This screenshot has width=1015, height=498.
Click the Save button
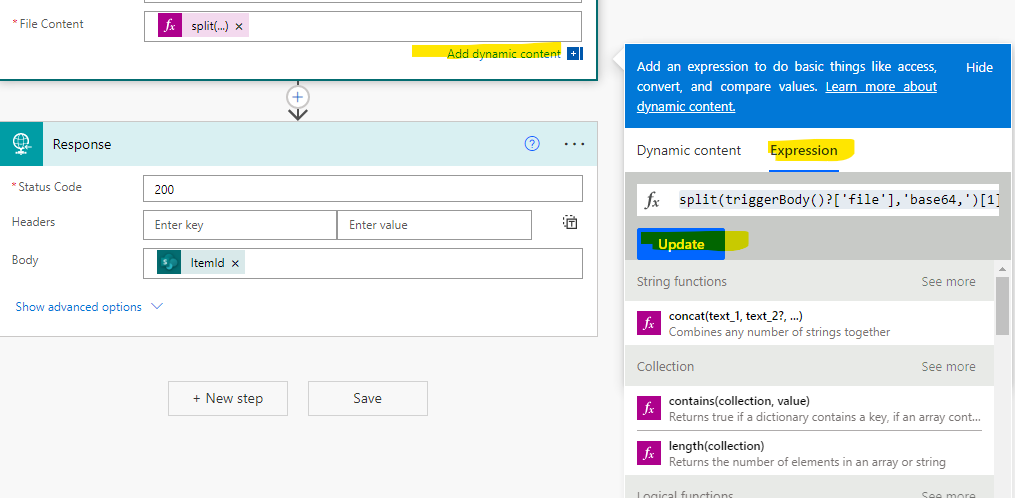click(367, 398)
